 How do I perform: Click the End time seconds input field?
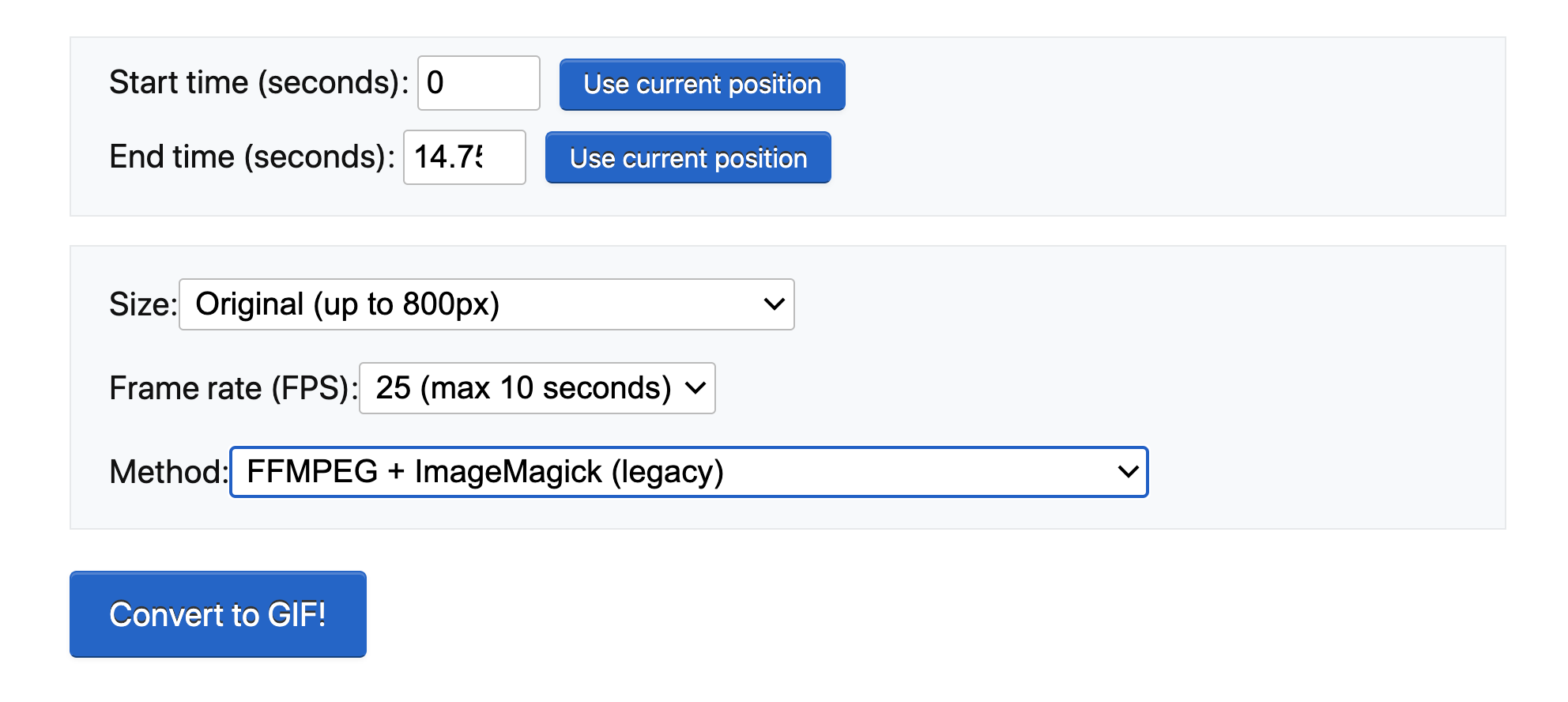(x=465, y=157)
